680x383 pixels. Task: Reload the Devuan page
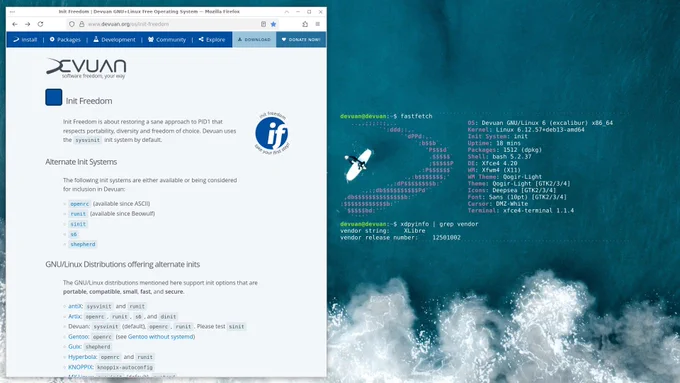(x=40, y=24)
